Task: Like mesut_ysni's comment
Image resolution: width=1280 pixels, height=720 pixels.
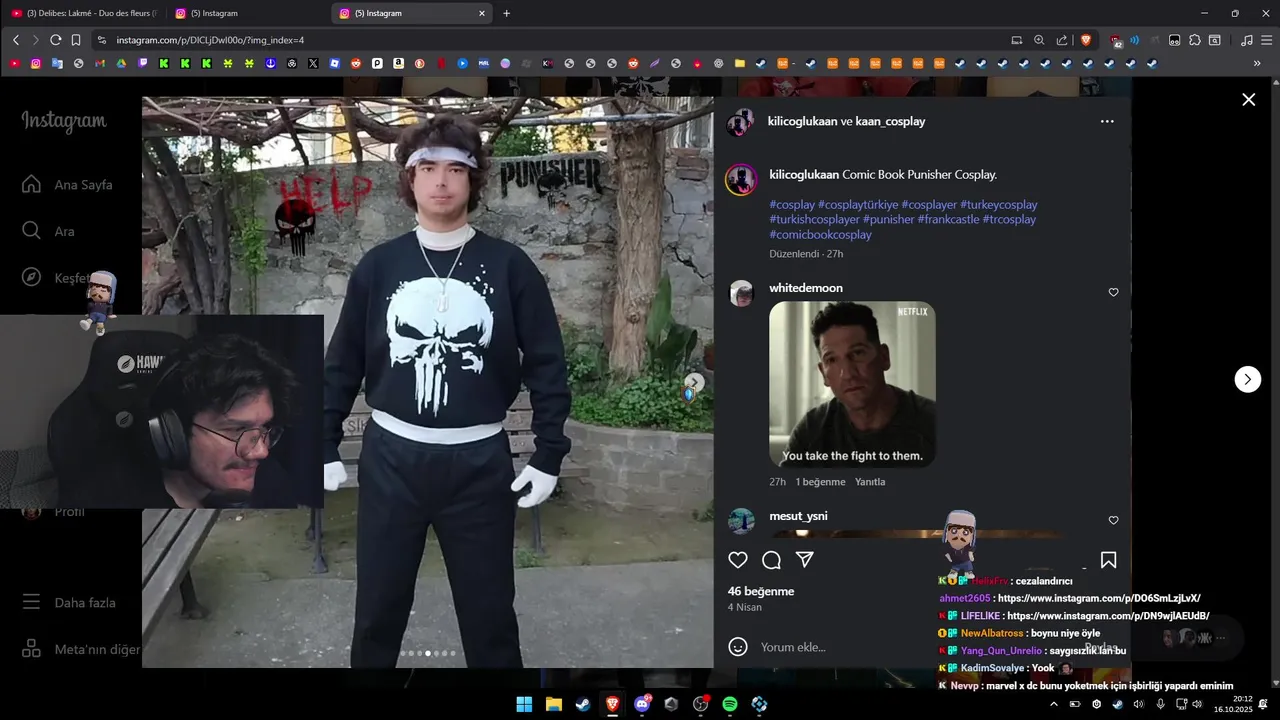Action: [x=1113, y=520]
